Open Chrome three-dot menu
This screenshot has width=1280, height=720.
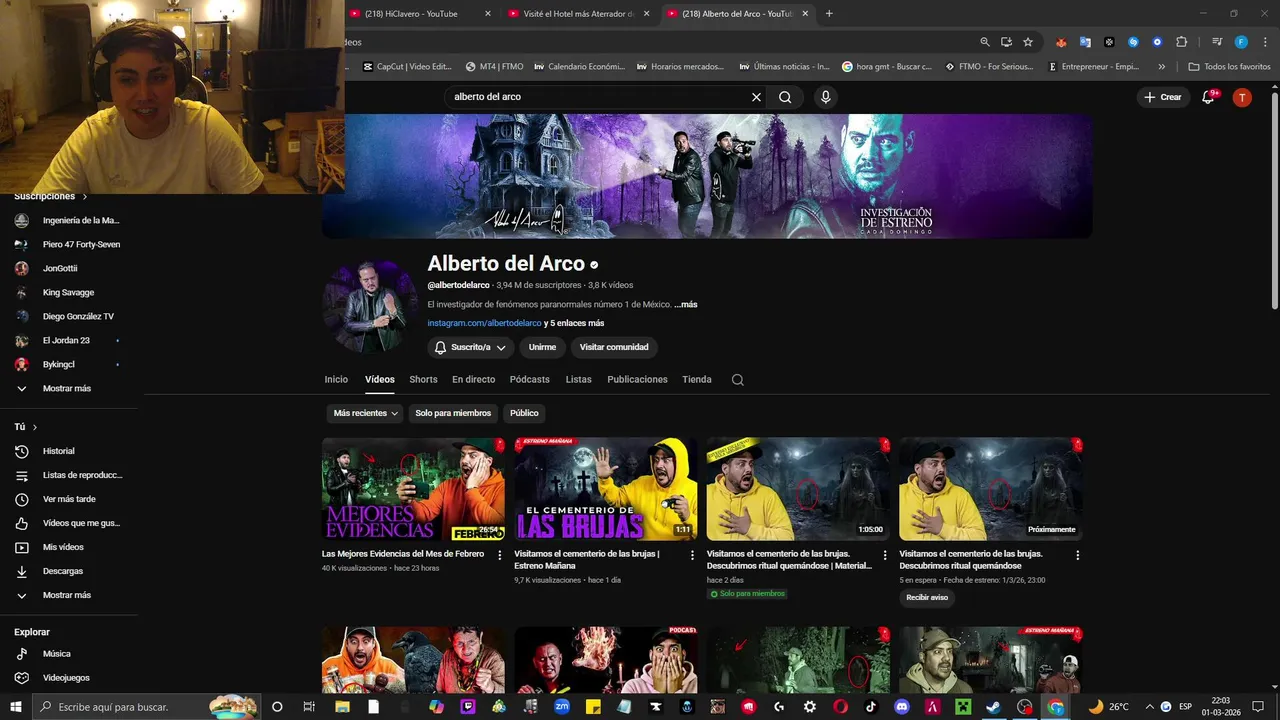[x=1265, y=42]
